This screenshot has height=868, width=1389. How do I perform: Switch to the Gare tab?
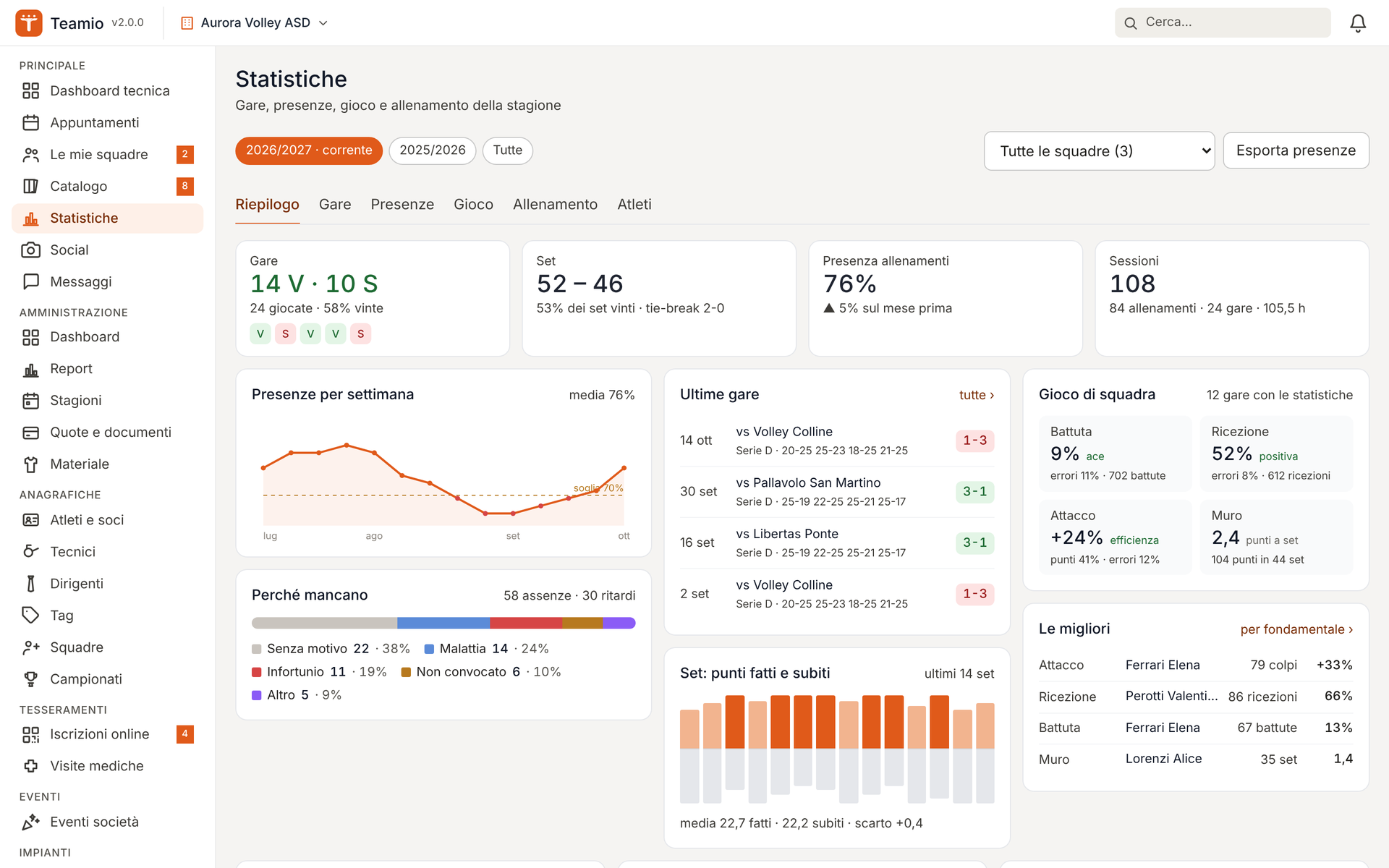[x=335, y=205]
